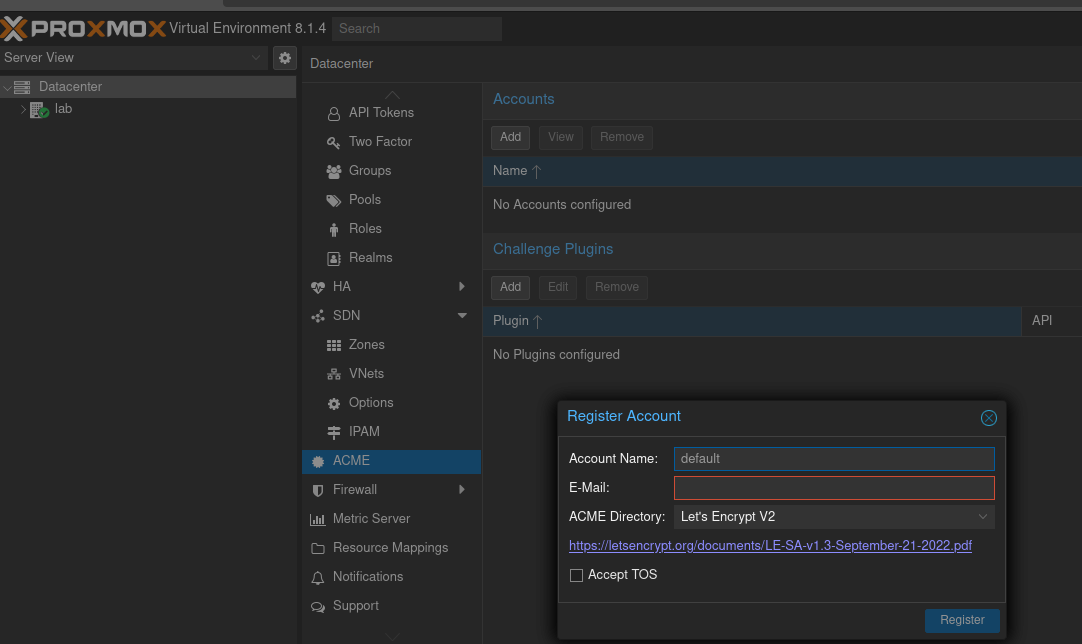Click the Two Factor key icon

tap(333, 142)
